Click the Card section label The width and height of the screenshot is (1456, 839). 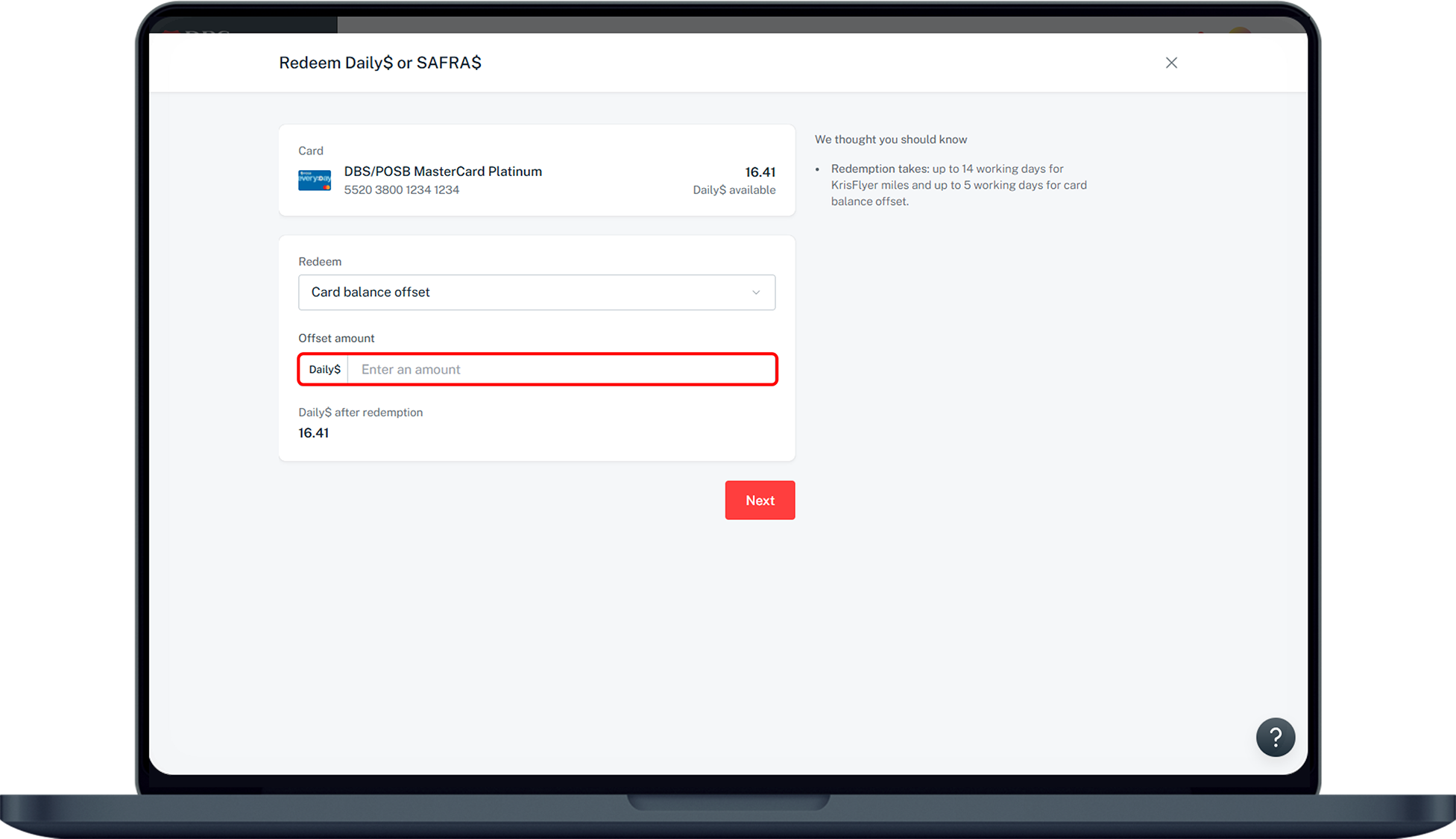(311, 151)
